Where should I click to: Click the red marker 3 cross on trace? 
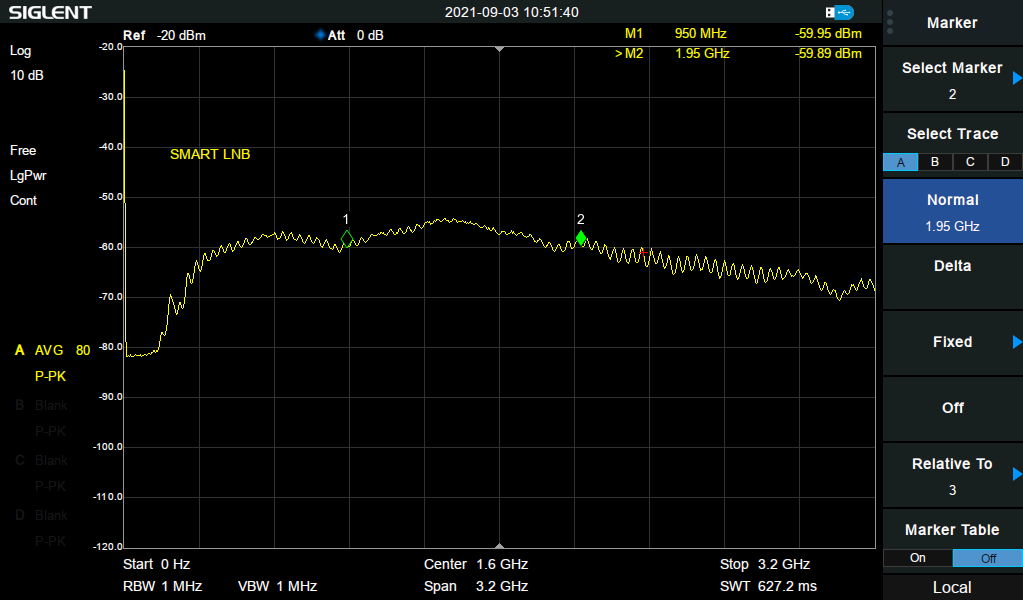643,252
